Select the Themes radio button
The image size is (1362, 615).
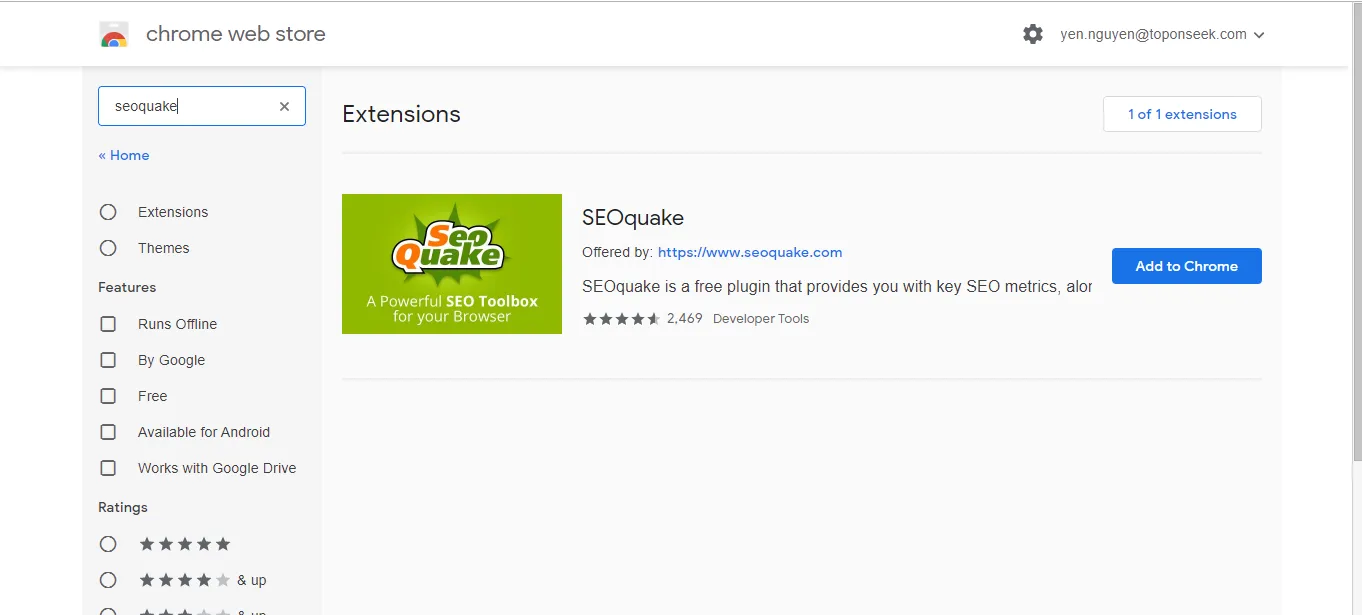[108, 248]
